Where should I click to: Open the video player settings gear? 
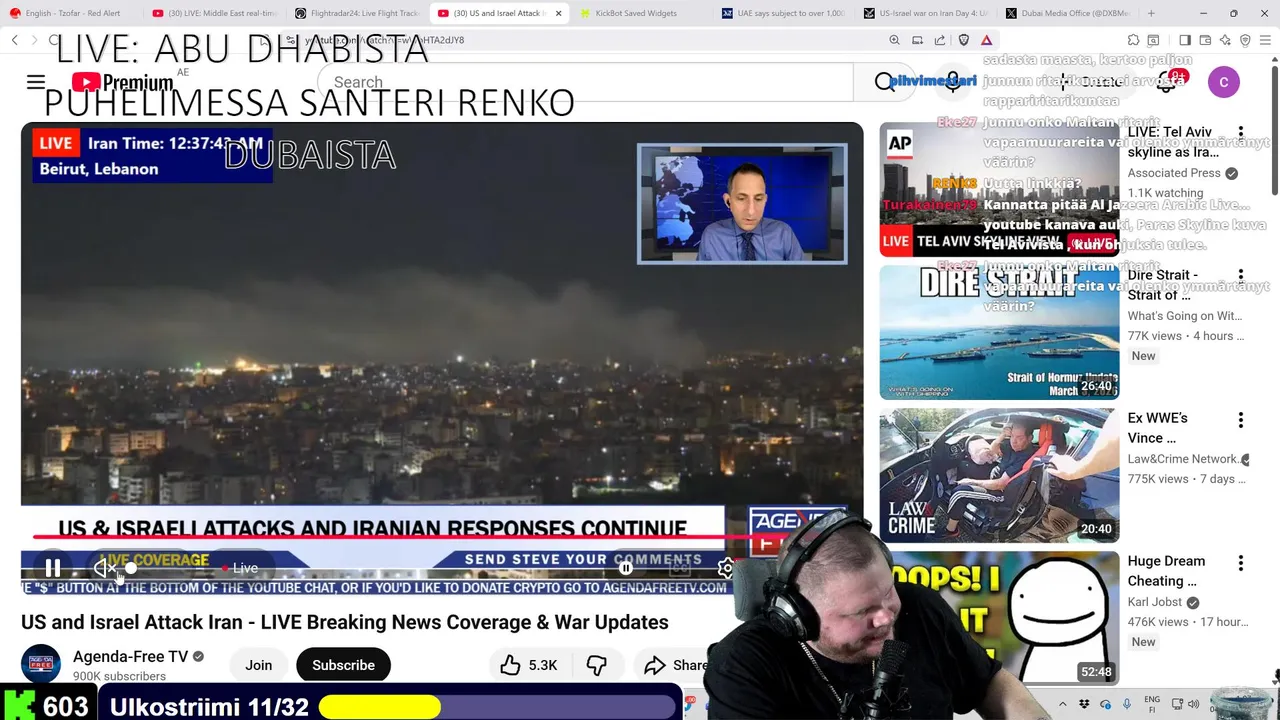727,568
